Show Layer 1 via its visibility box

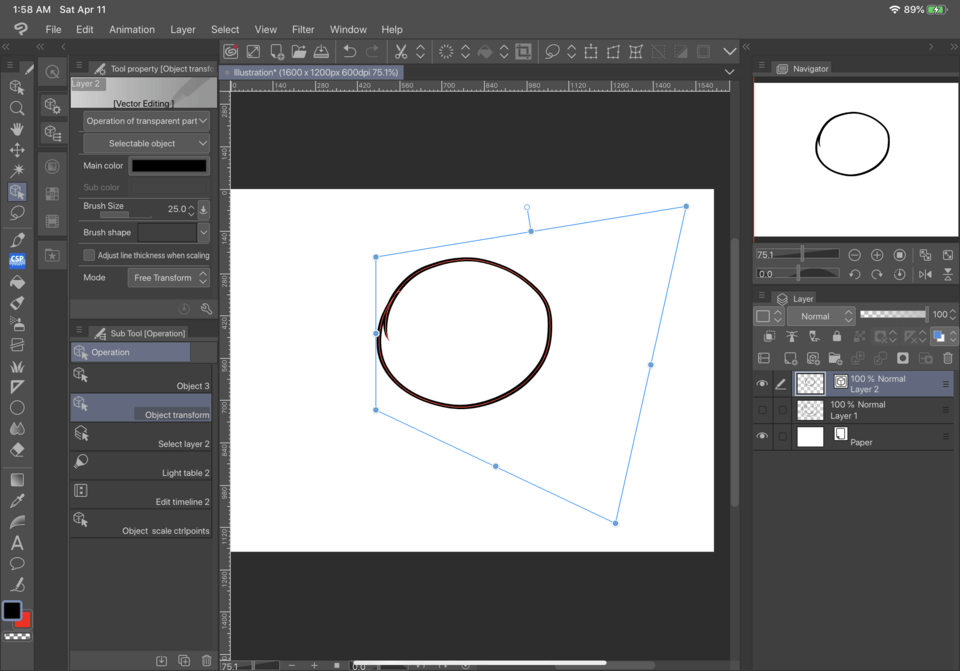click(x=762, y=410)
